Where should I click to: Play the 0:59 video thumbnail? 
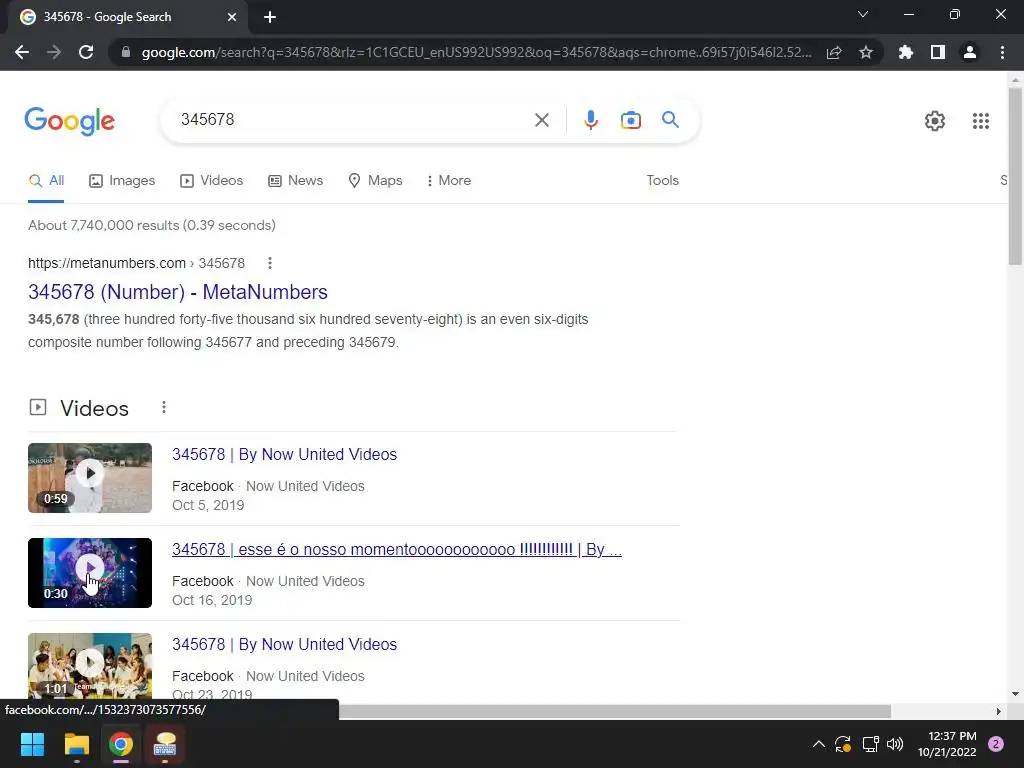pyautogui.click(x=89, y=478)
